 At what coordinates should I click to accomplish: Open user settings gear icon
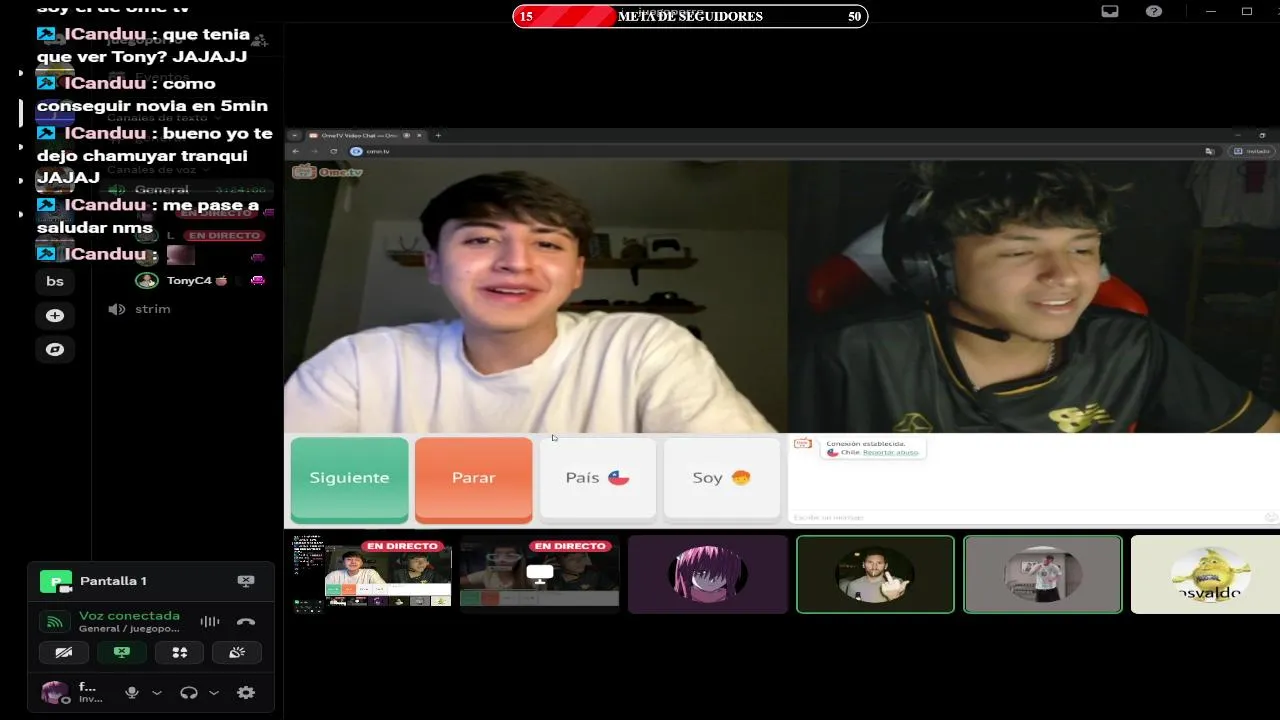246,692
